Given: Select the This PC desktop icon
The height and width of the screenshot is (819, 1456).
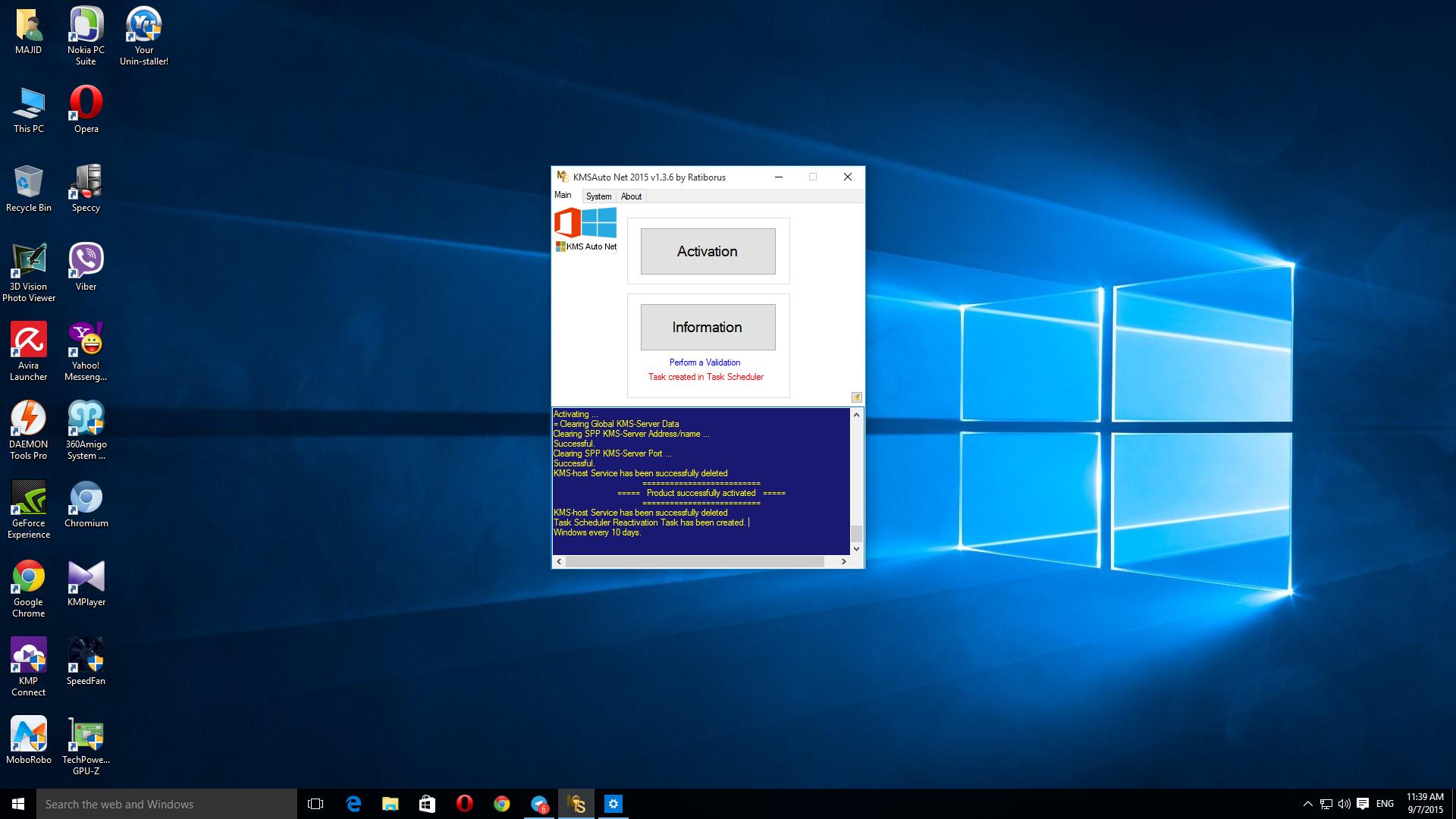Looking at the screenshot, I should pyautogui.click(x=29, y=111).
